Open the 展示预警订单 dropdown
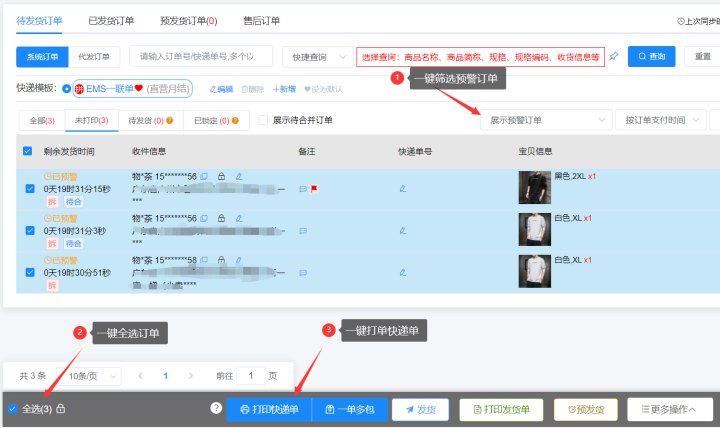 (546, 120)
